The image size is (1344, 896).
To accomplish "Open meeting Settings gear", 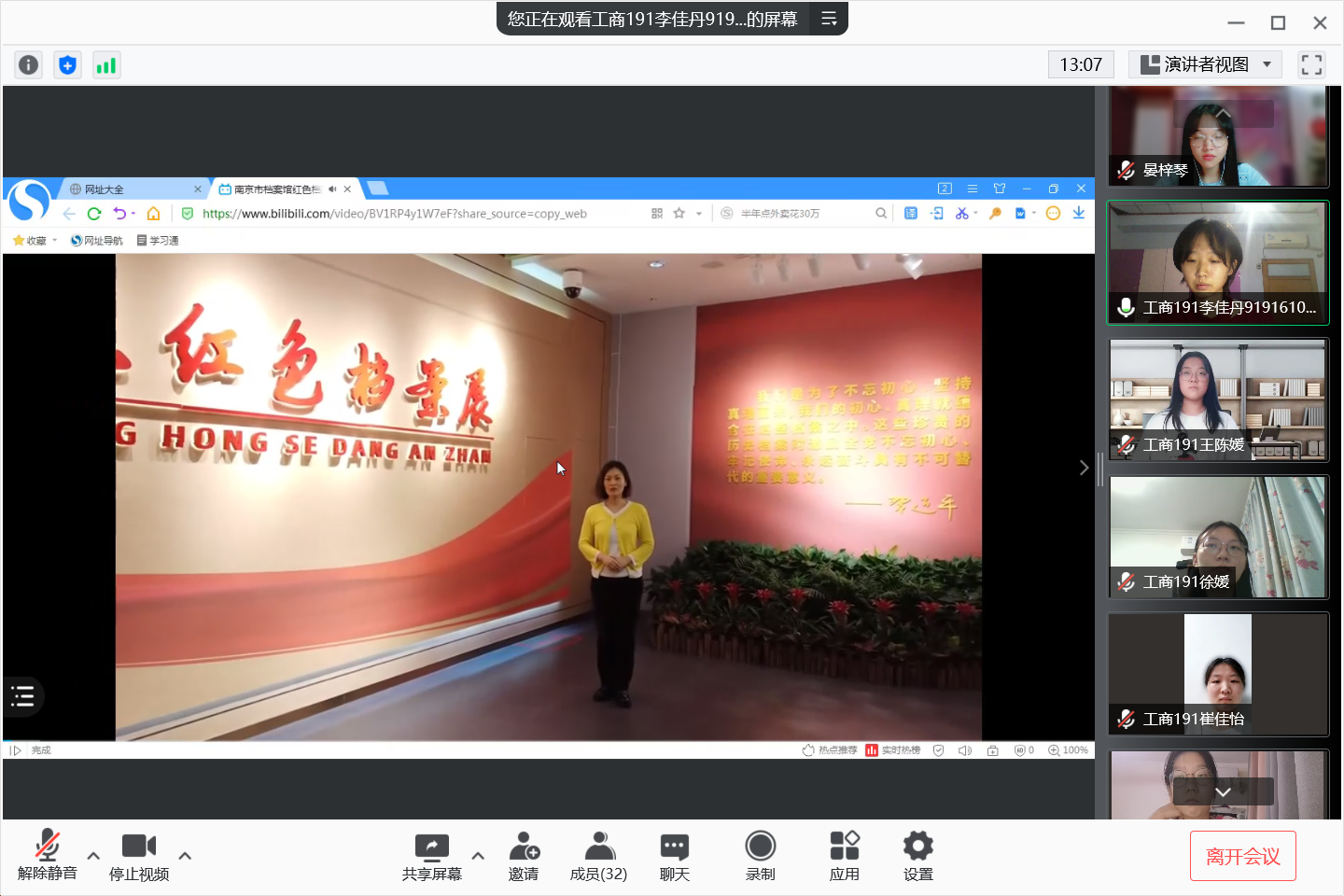I will point(917,856).
